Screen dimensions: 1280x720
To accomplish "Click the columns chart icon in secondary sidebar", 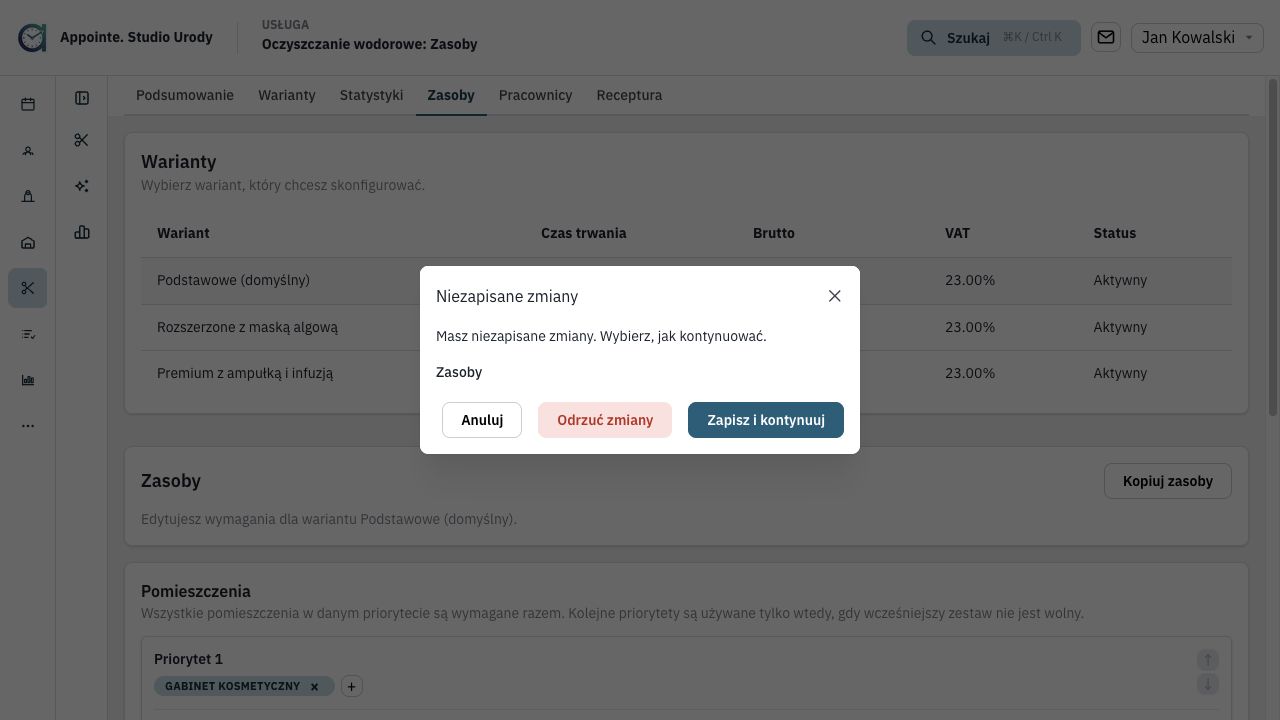I will tap(82, 232).
